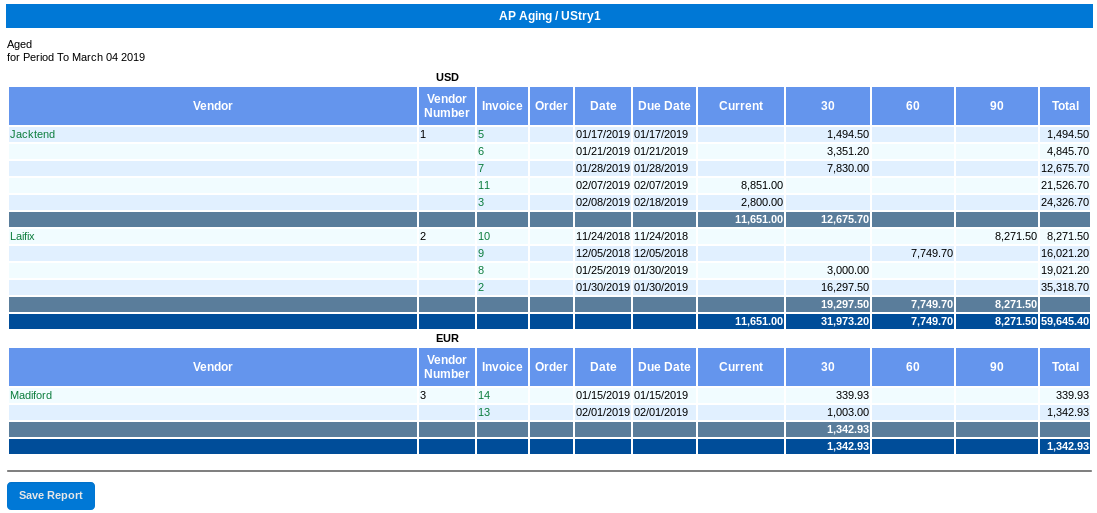View invoice 2 dated 01/30/2019
The width and height of the screenshot is (1097, 513).
[x=481, y=288]
